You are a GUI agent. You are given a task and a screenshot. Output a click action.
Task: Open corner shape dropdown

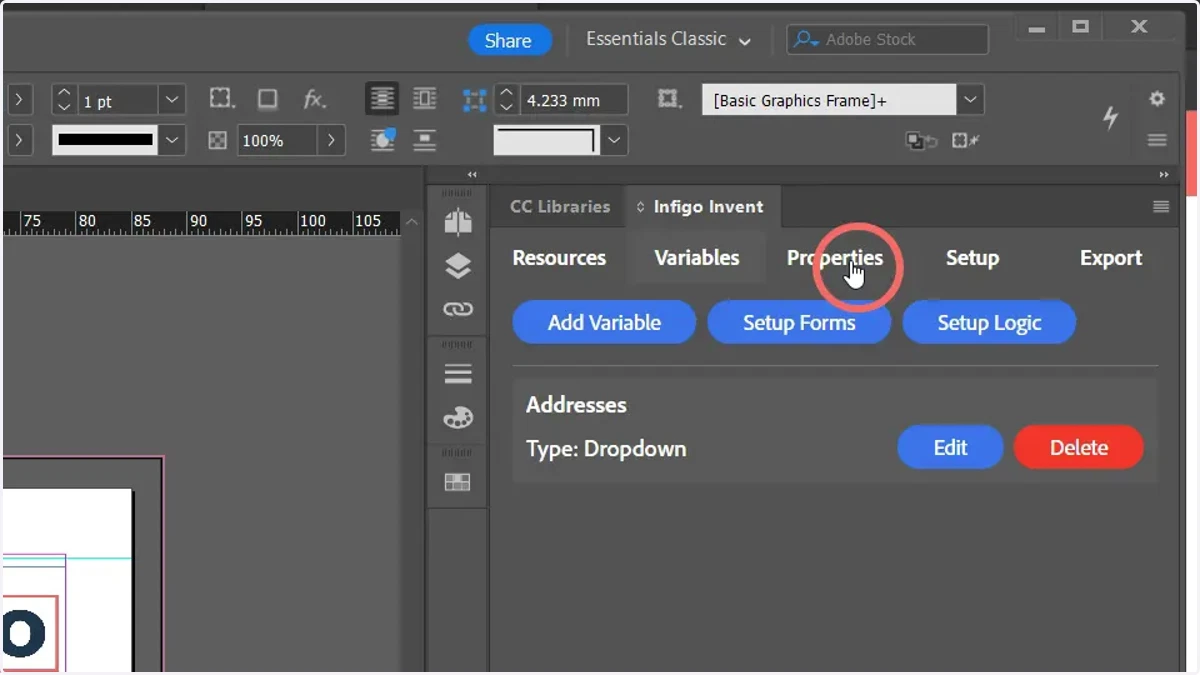tap(614, 140)
